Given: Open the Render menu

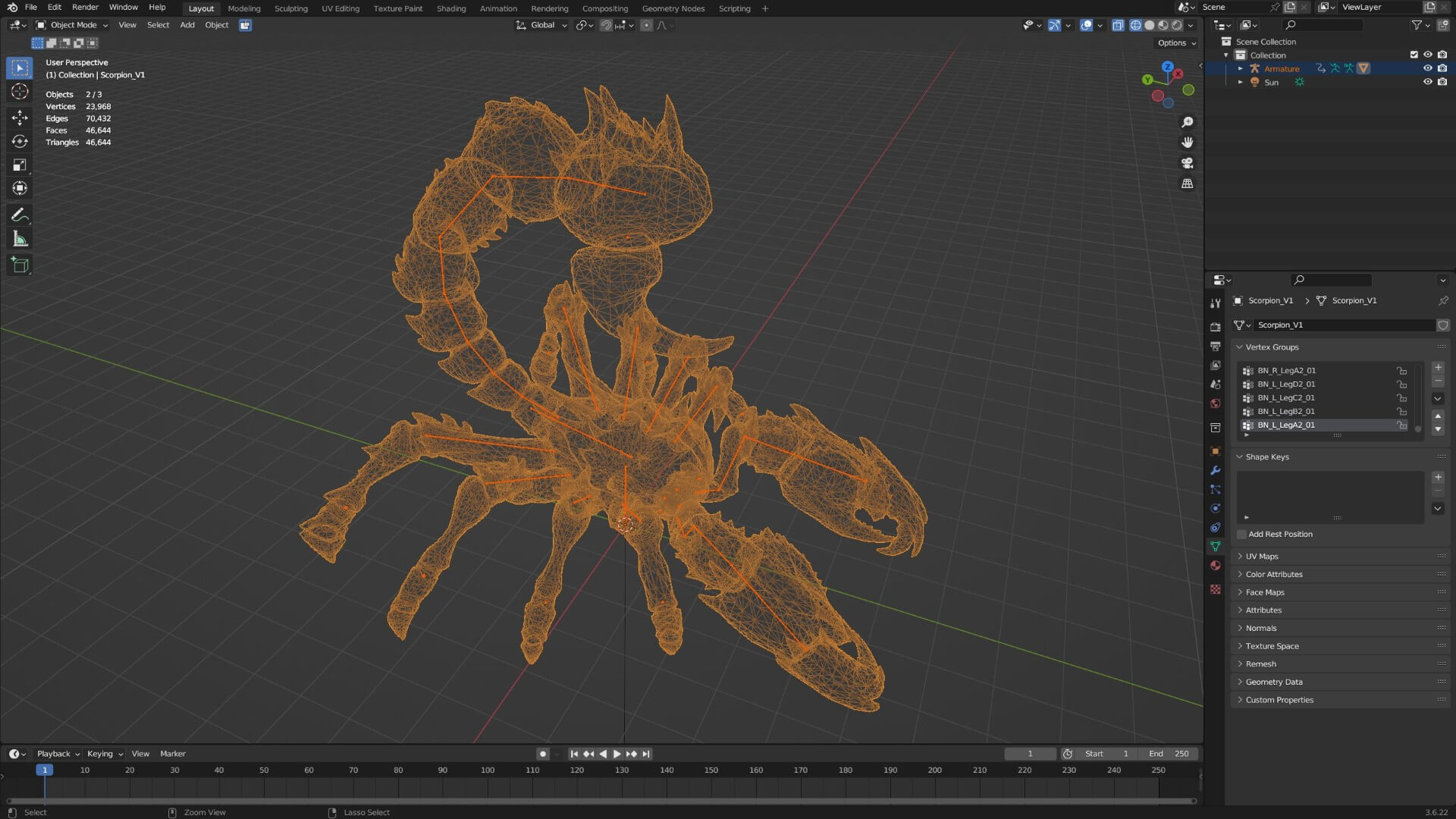Looking at the screenshot, I should coord(85,8).
